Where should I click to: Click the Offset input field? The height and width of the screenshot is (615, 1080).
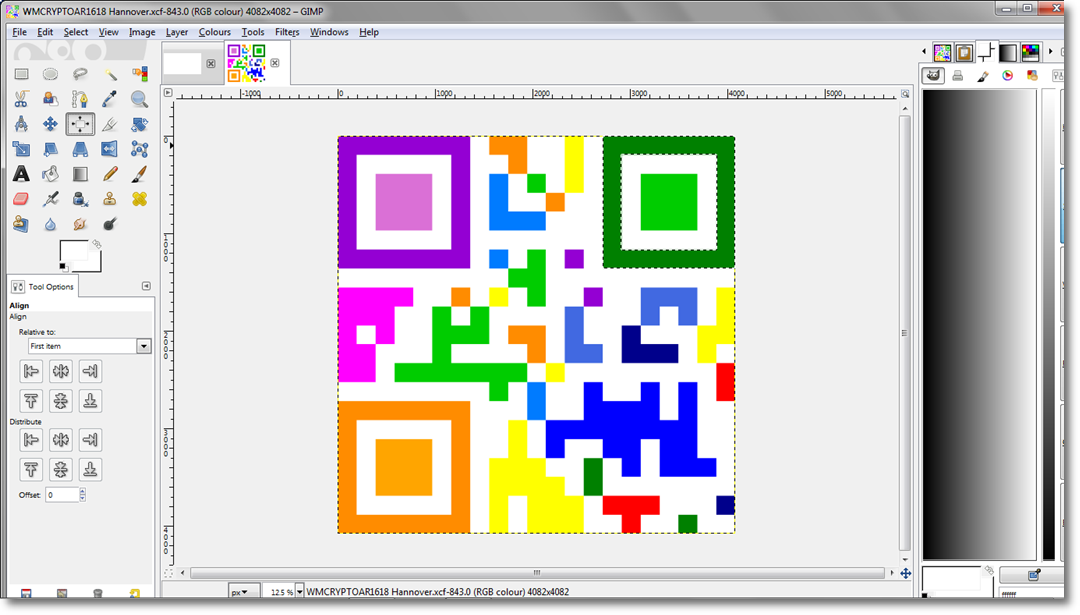coord(62,494)
